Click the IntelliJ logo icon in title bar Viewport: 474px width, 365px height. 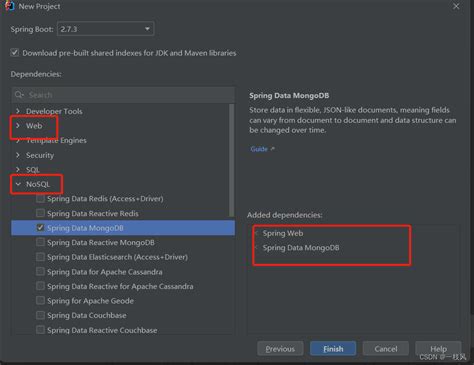[10, 6]
